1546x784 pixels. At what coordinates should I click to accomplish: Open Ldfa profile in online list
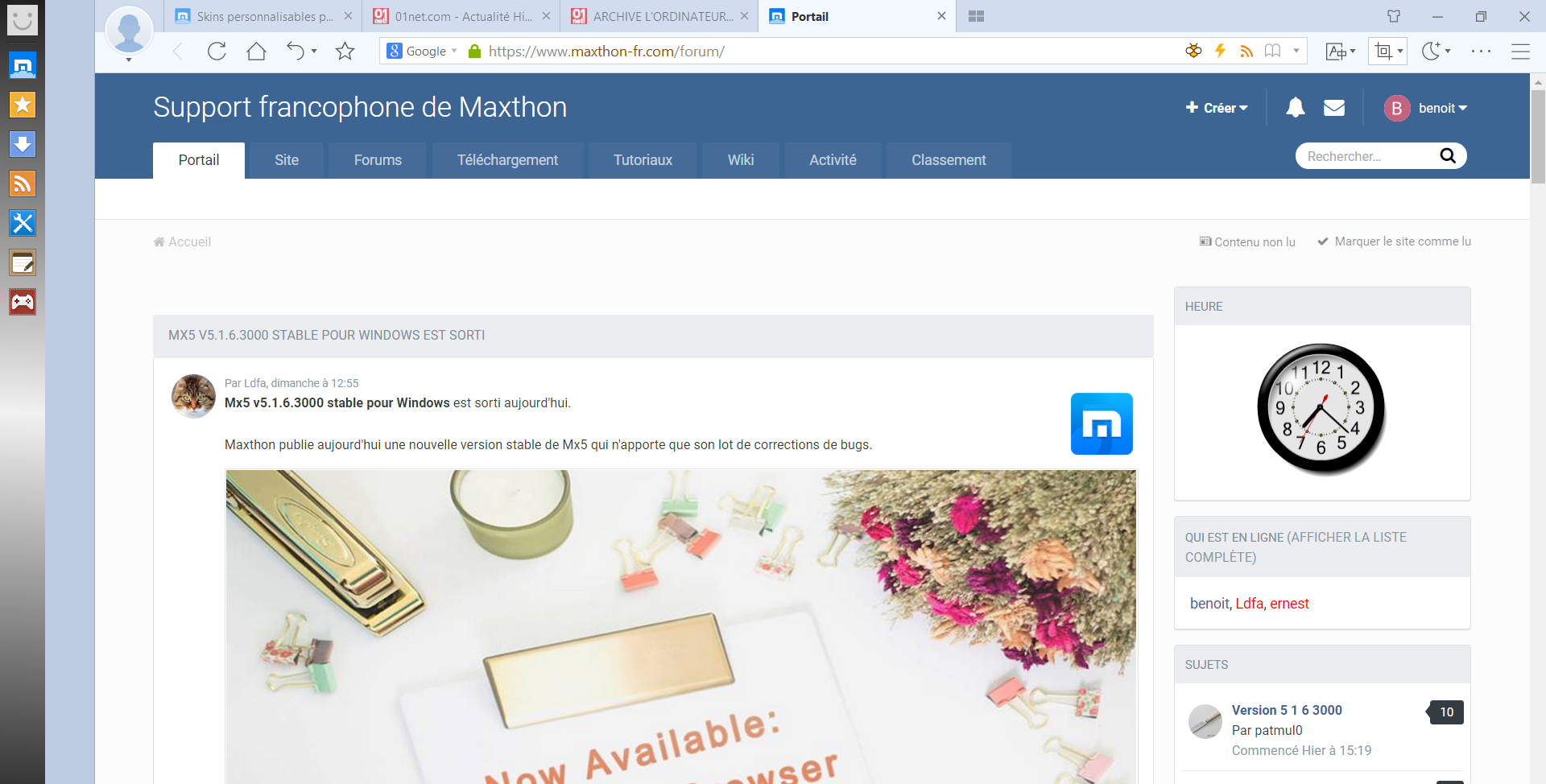[x=1249, y=604]
